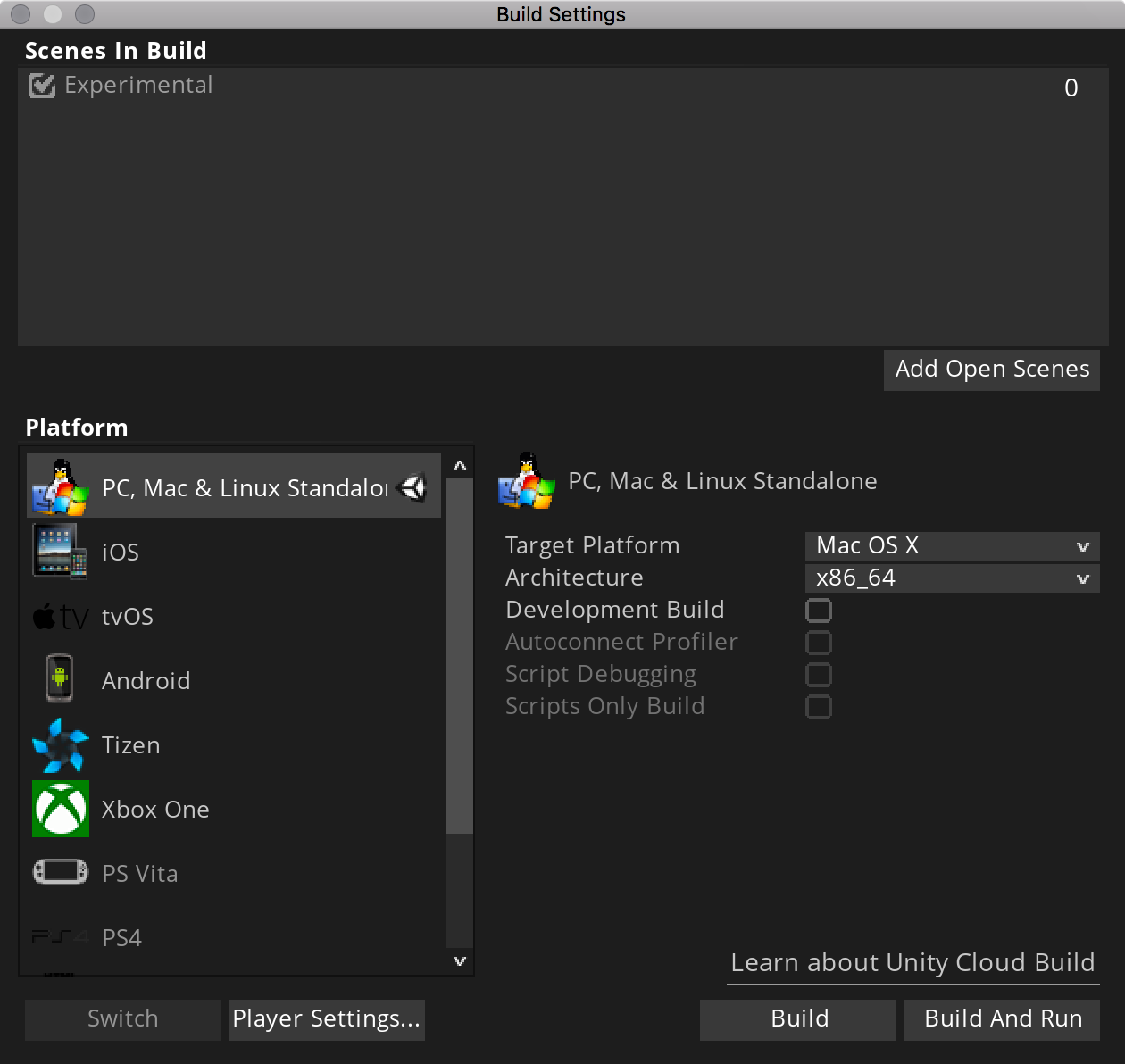1125x1064 pixels.
Task: Select the Android platform icon
Action: (59, 680)
